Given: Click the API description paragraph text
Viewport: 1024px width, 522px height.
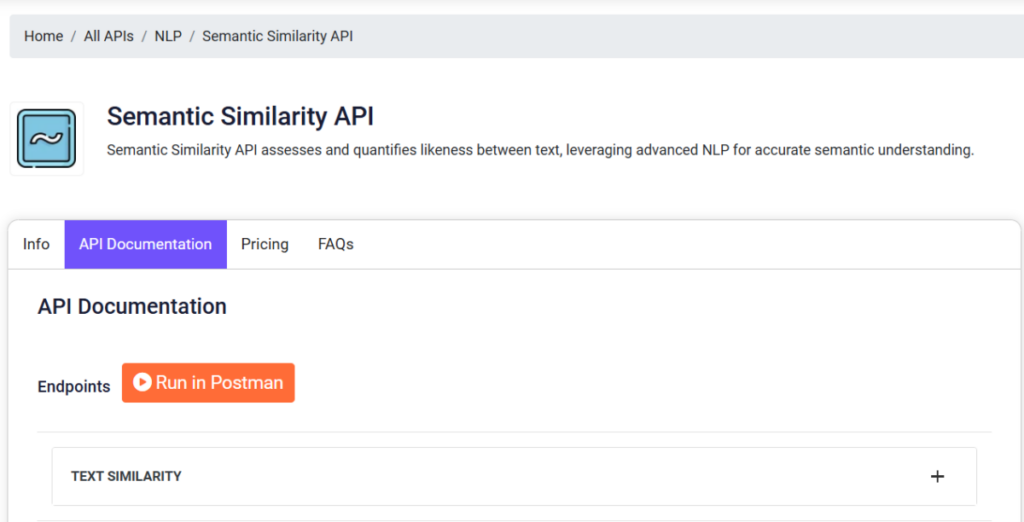Looking at the screenshot, I should (540, 150).
